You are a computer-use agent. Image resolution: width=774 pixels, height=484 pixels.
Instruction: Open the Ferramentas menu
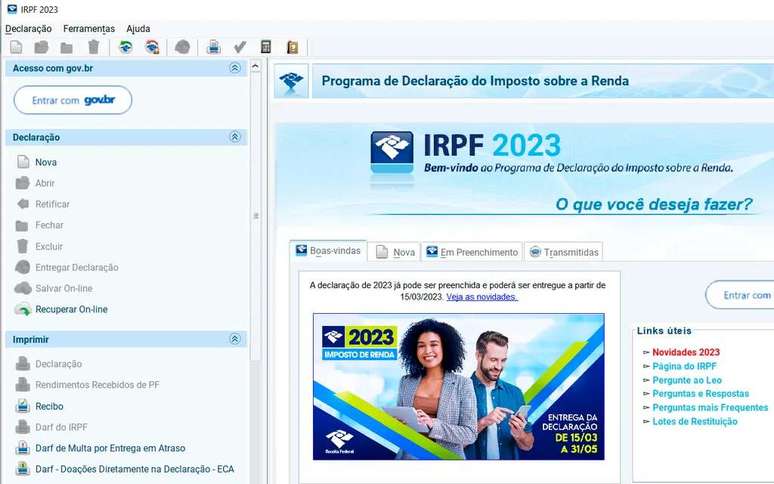click(x=89, y=29)
